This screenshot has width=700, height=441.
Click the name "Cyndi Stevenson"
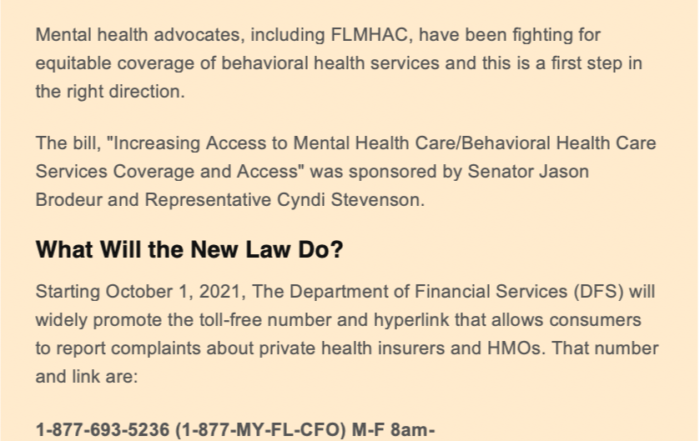pyautogui.click(x=350, y=200)
